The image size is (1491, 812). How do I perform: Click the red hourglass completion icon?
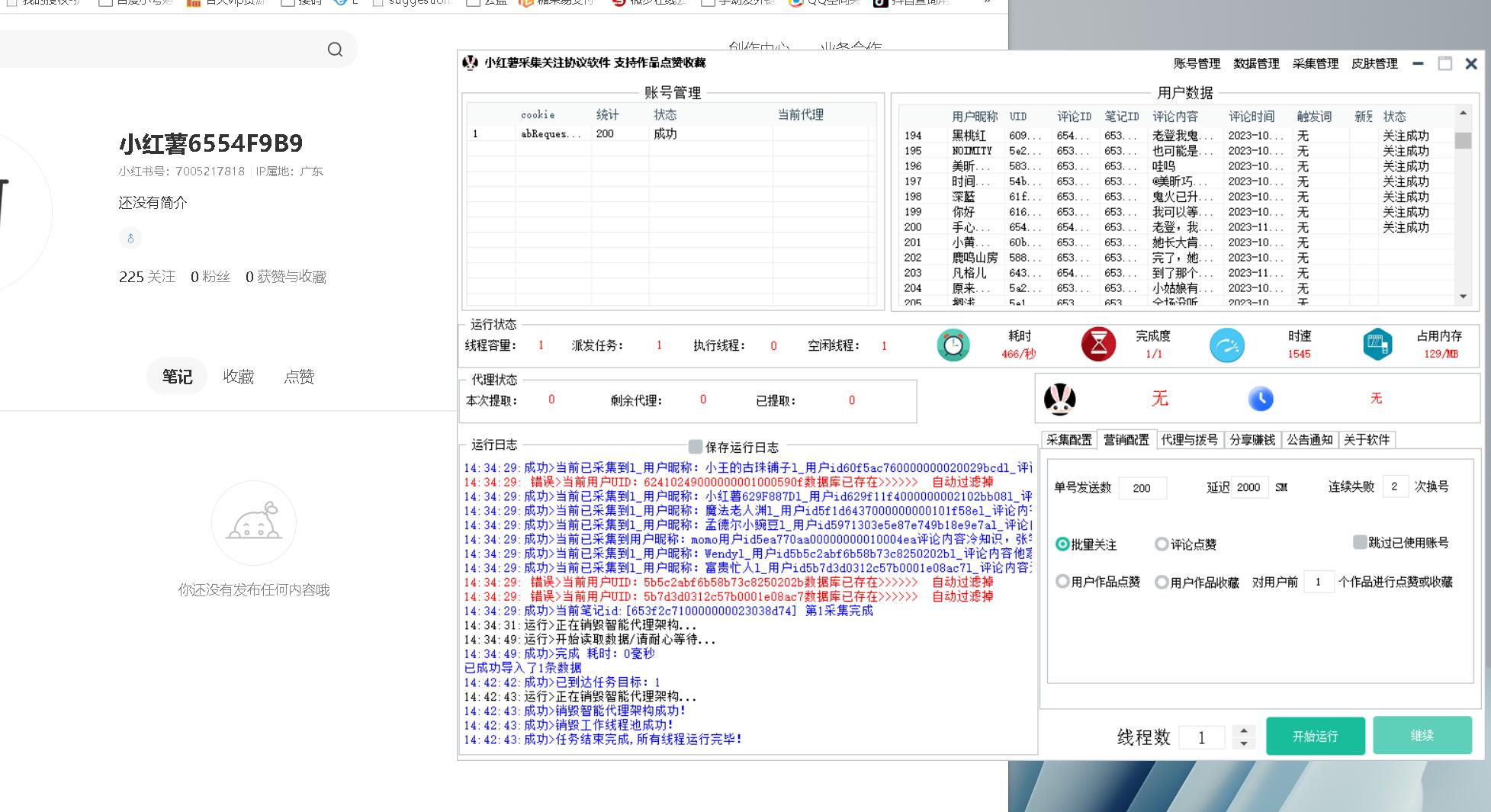(x=1098, y=345)
